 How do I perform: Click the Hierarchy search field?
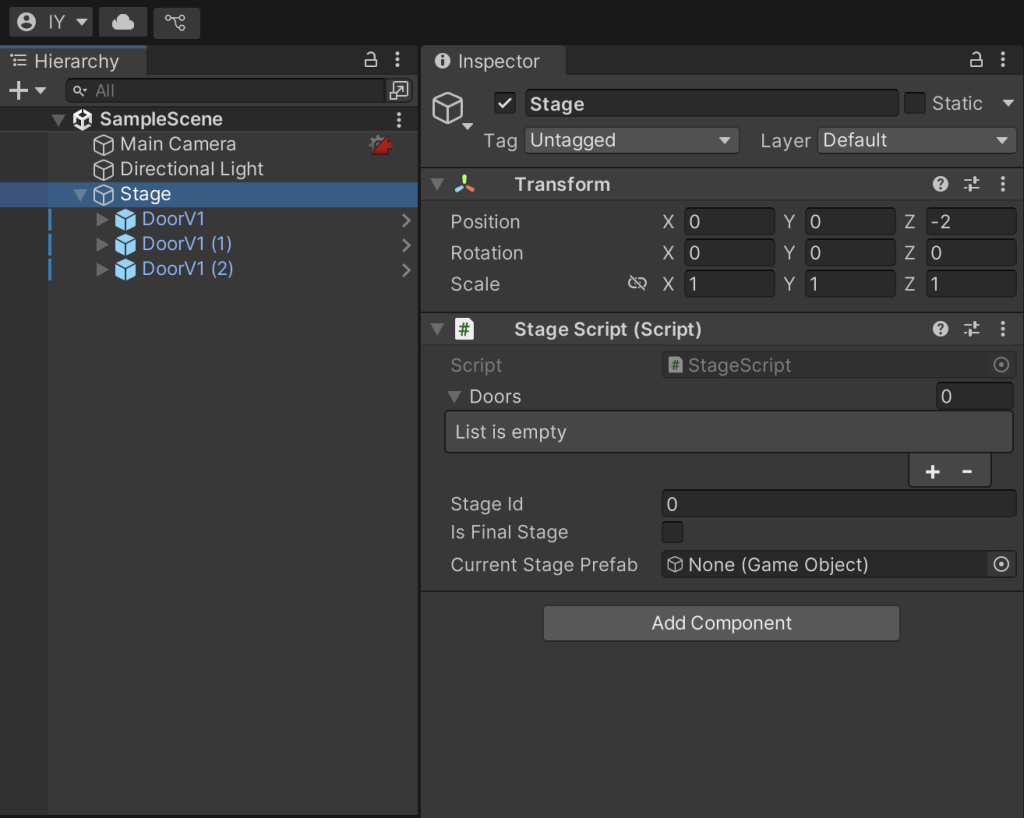tap(226, 91)
